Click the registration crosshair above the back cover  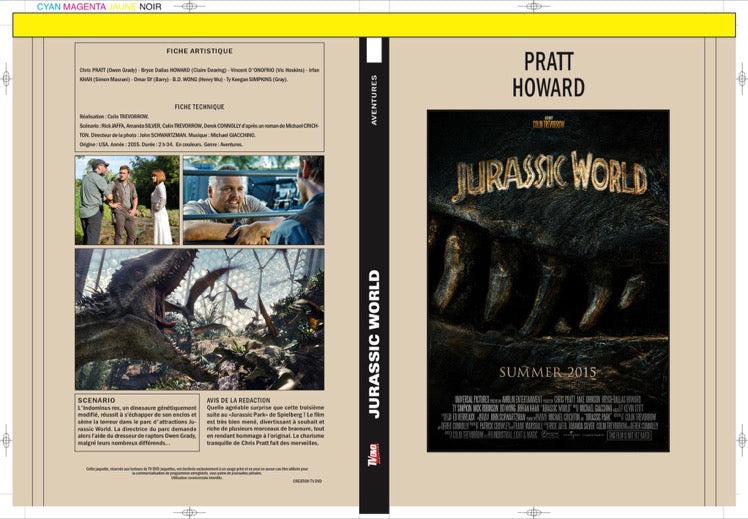(189, 6)
